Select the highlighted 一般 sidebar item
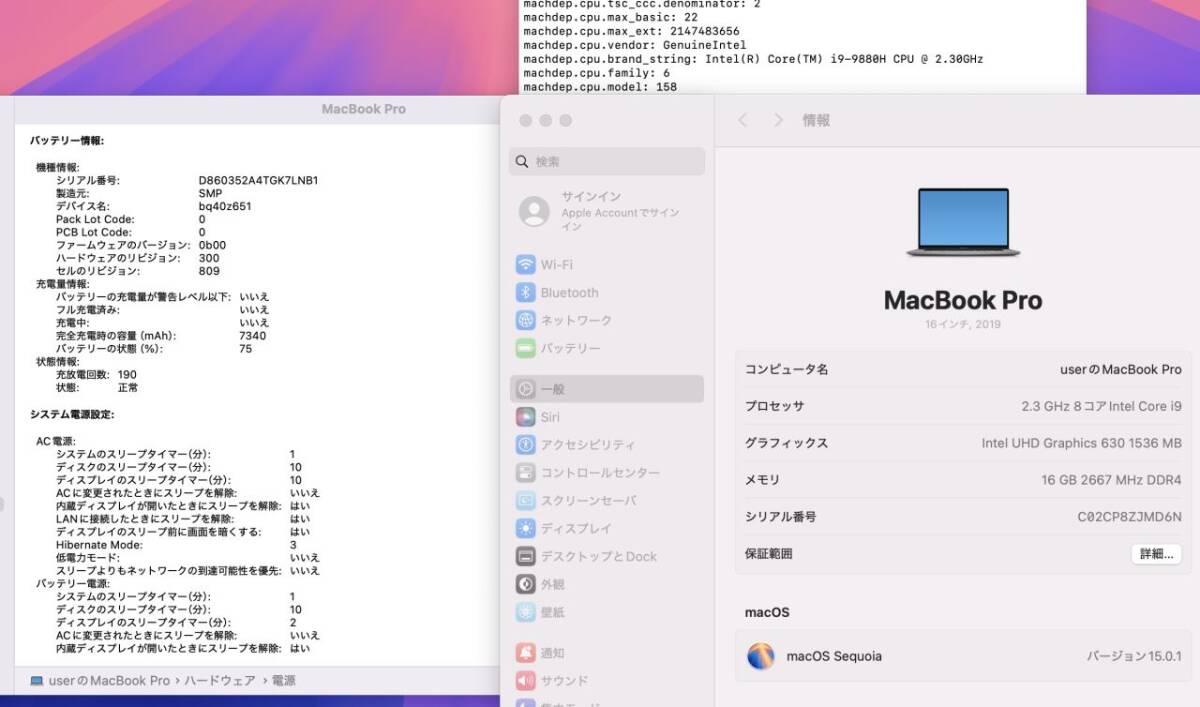Image resolution: width=1200 pixels, height=707 pixels. [556, 389]
